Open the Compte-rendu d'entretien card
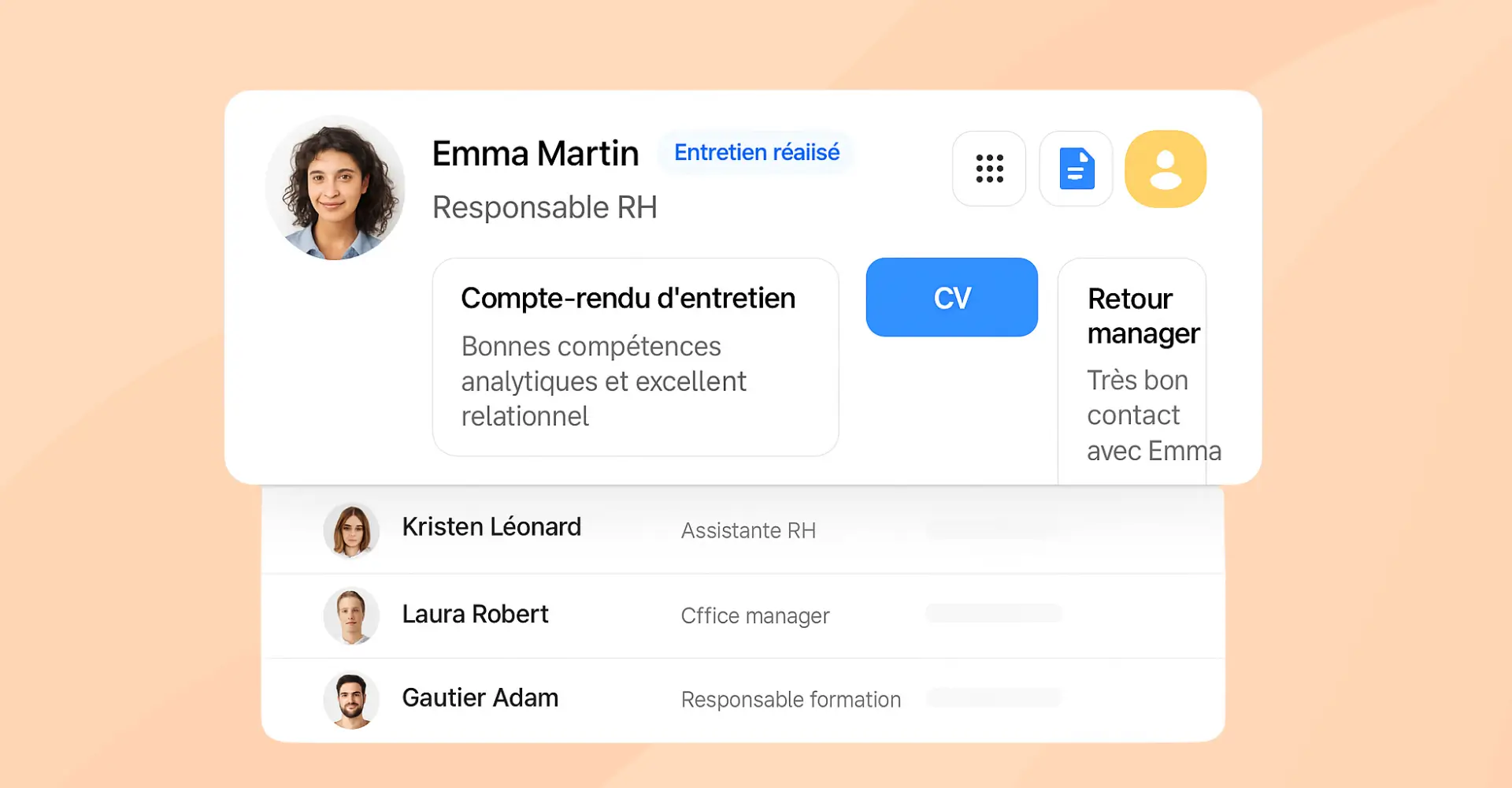Screen dimensions: 1512x788 (635, 357)
